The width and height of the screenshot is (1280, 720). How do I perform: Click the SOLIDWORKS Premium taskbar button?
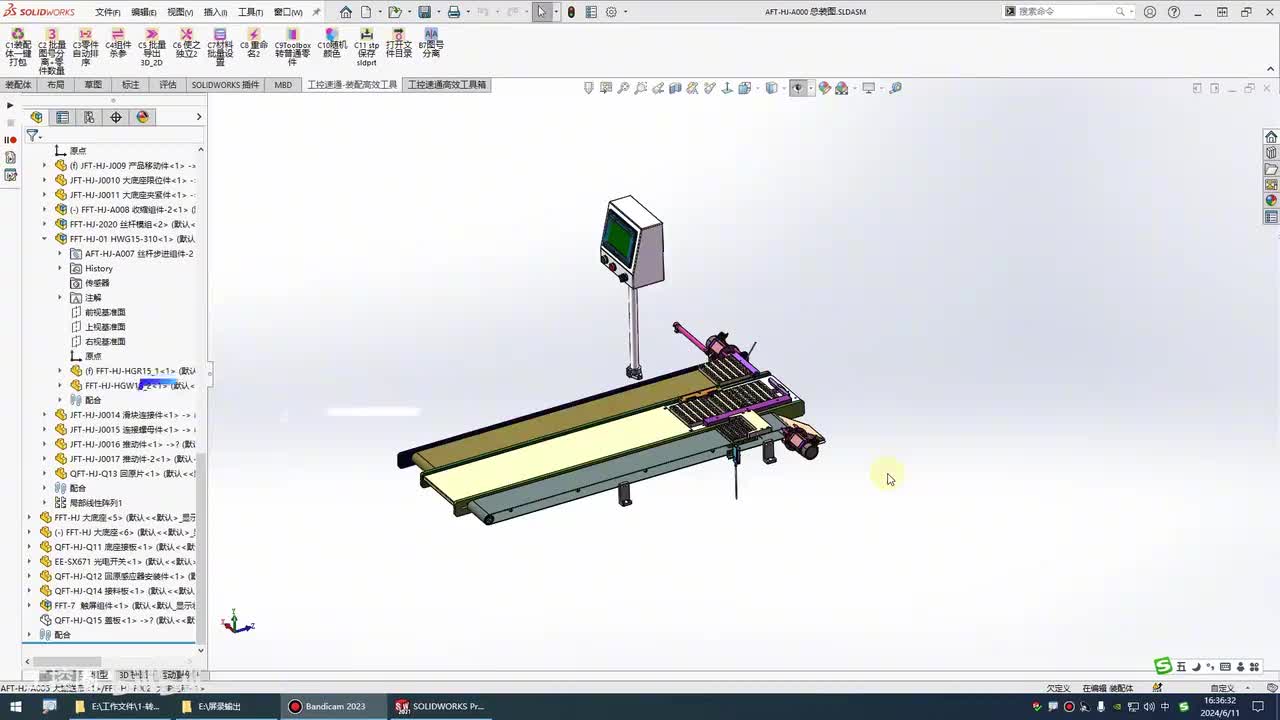(441, 706)
